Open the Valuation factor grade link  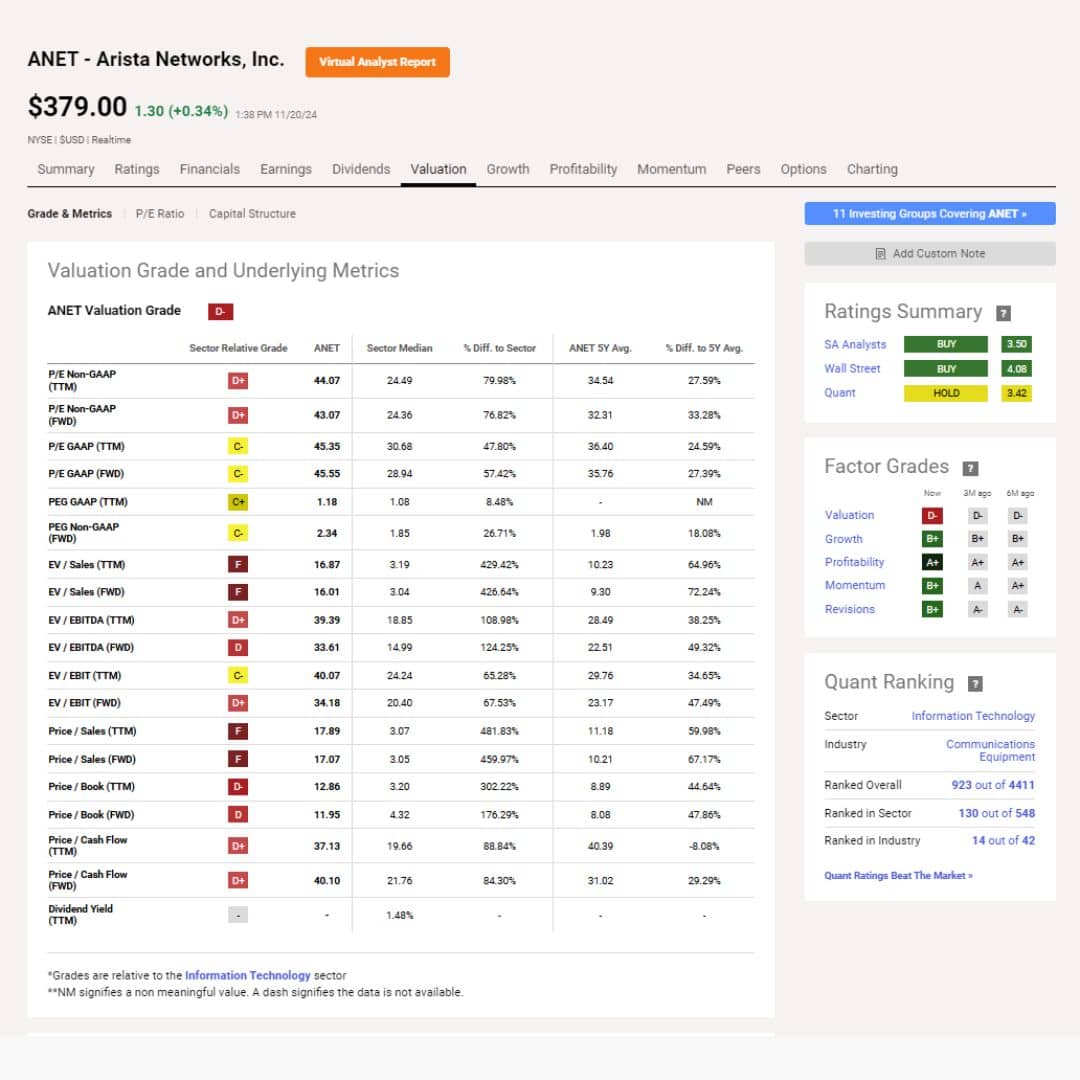[849, 515]
